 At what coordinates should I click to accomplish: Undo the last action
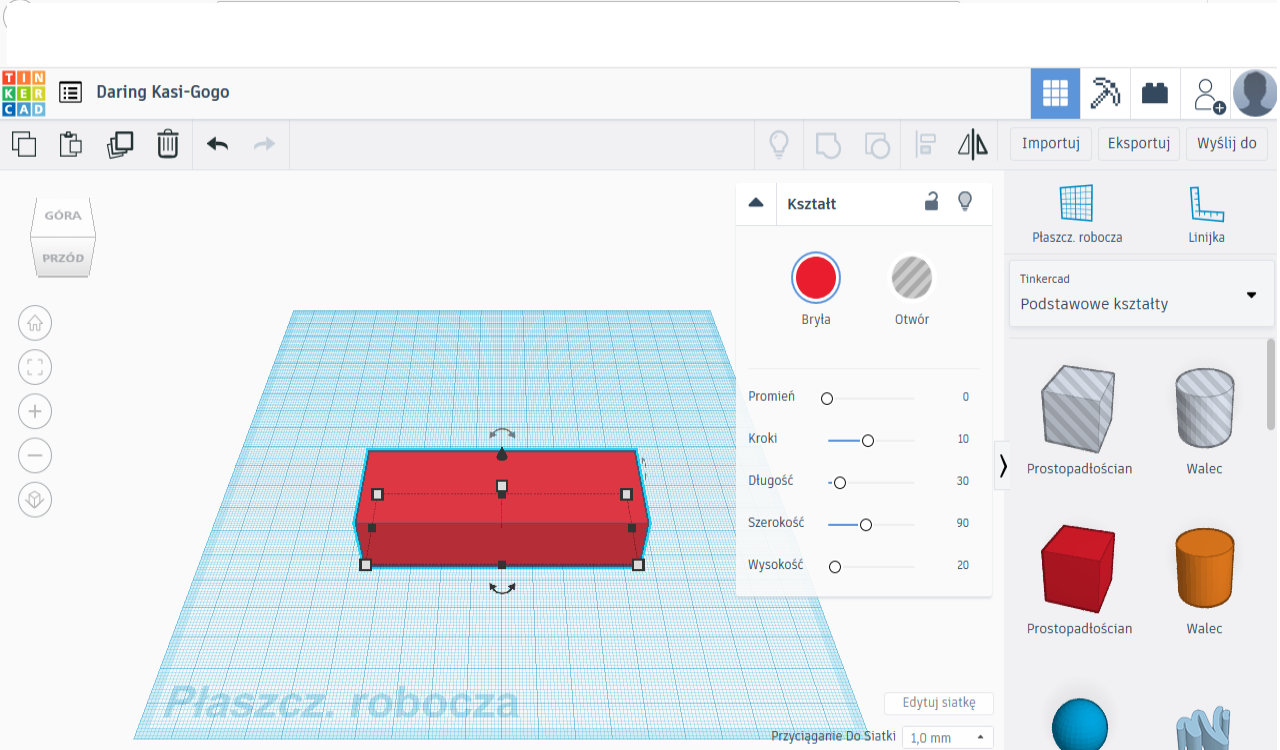(x=217, y=144)
